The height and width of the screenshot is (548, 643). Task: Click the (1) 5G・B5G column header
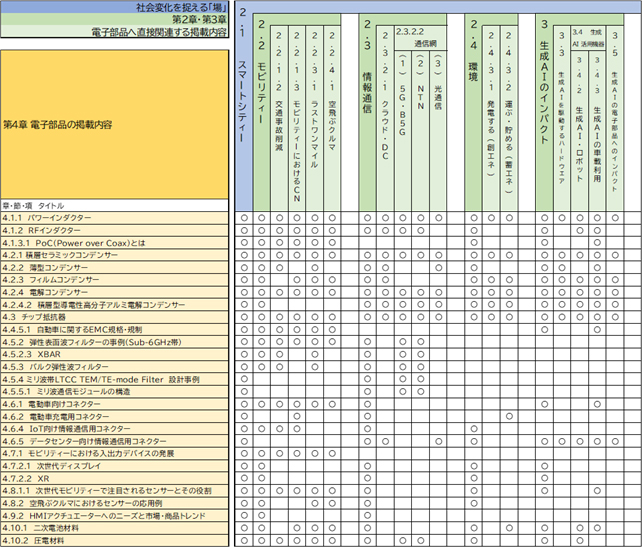(x=403, y=131)
